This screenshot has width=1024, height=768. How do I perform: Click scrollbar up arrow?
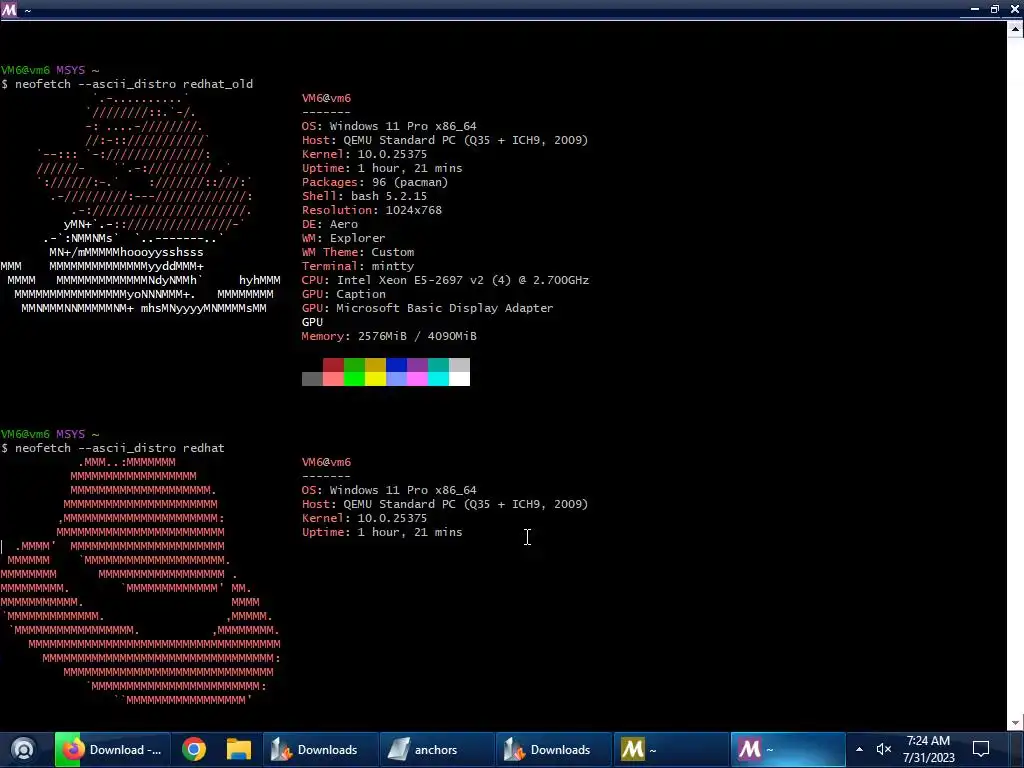click(1015, 29)
